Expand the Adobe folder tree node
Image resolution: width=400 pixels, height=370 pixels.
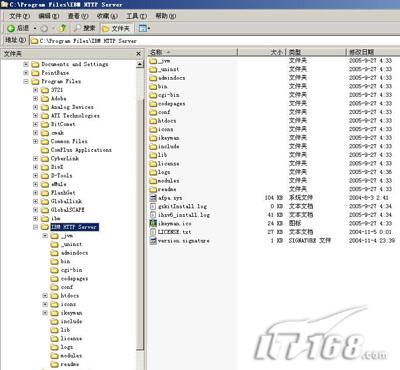(x=36, y=98)
